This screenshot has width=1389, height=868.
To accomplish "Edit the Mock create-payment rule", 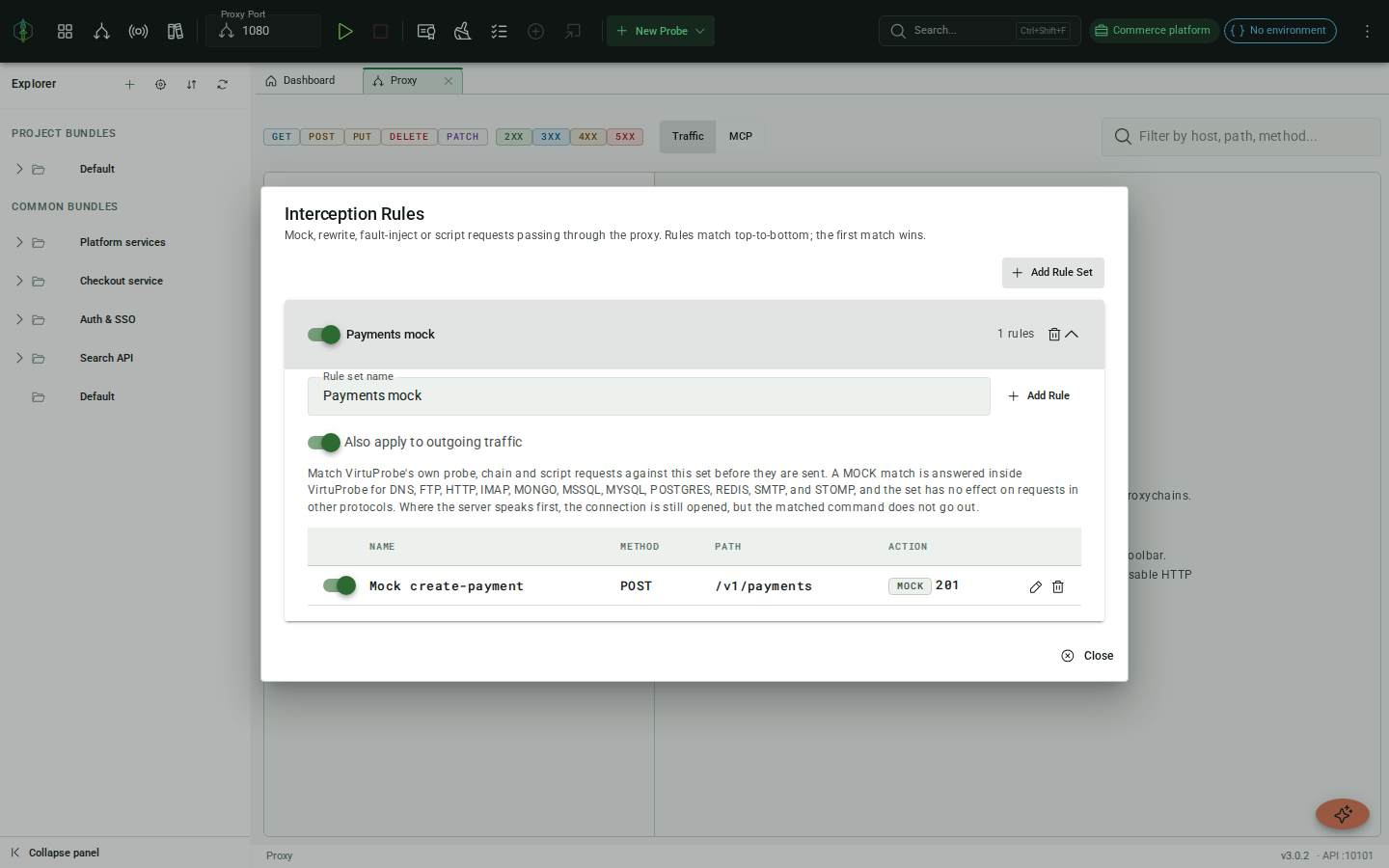I will point(1035,586).
